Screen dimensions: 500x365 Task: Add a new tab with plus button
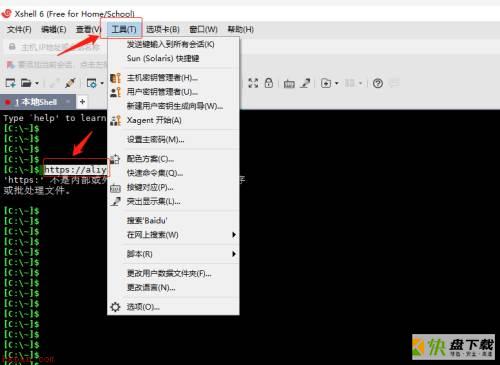pyautogui.click(x=82, y=101)
